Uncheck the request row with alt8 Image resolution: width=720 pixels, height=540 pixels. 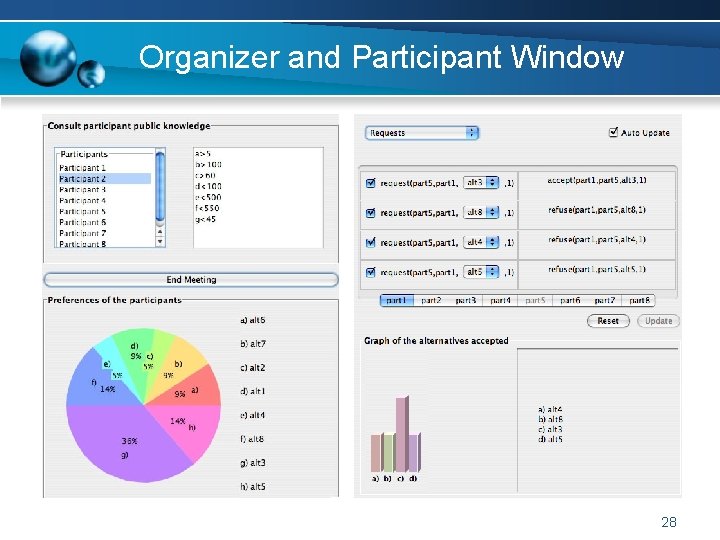(371, 213)
